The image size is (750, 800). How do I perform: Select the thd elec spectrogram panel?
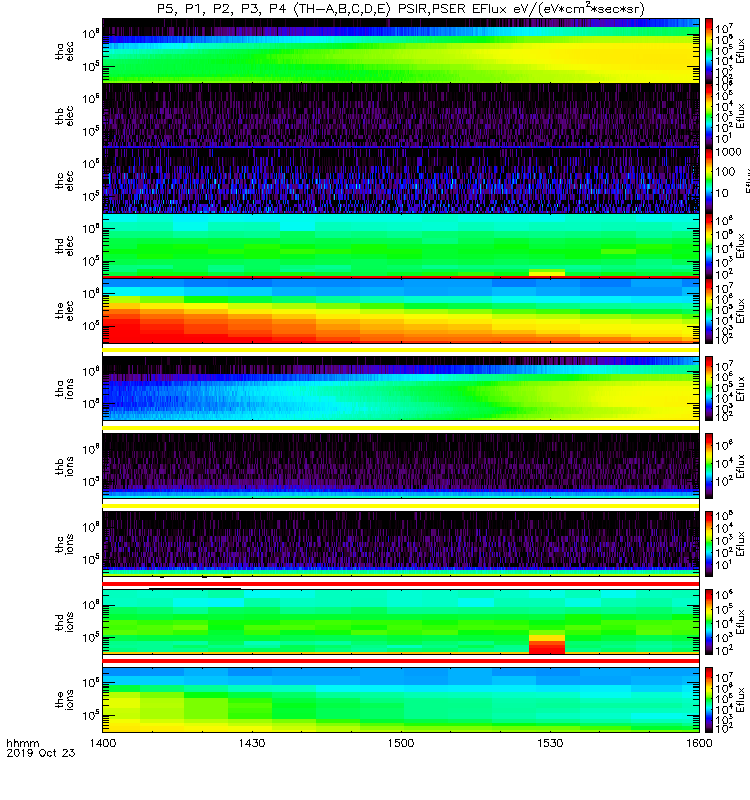(x=401, y=245)
